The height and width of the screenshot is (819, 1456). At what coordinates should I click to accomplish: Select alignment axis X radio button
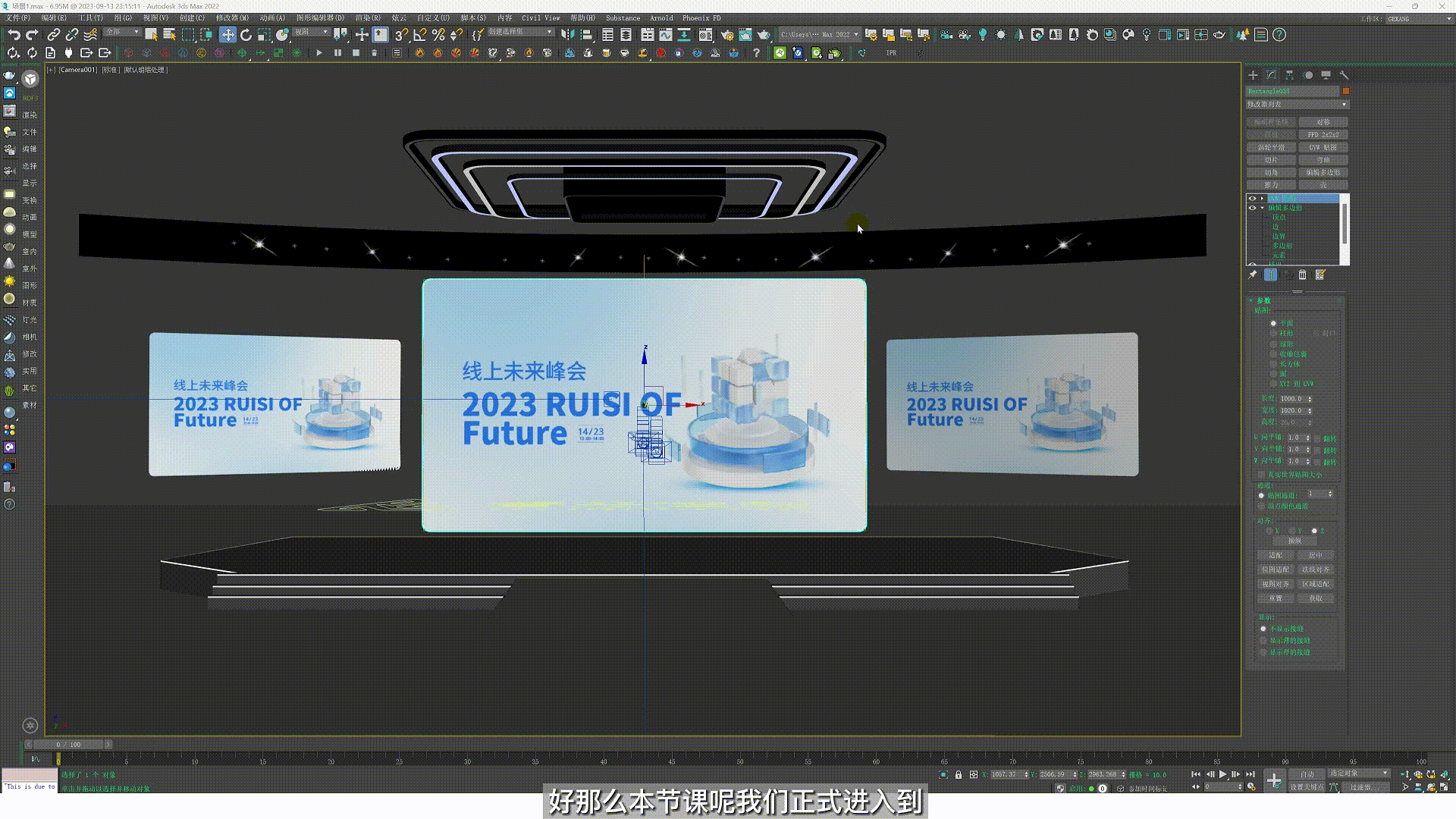[x=1269, y=531]
